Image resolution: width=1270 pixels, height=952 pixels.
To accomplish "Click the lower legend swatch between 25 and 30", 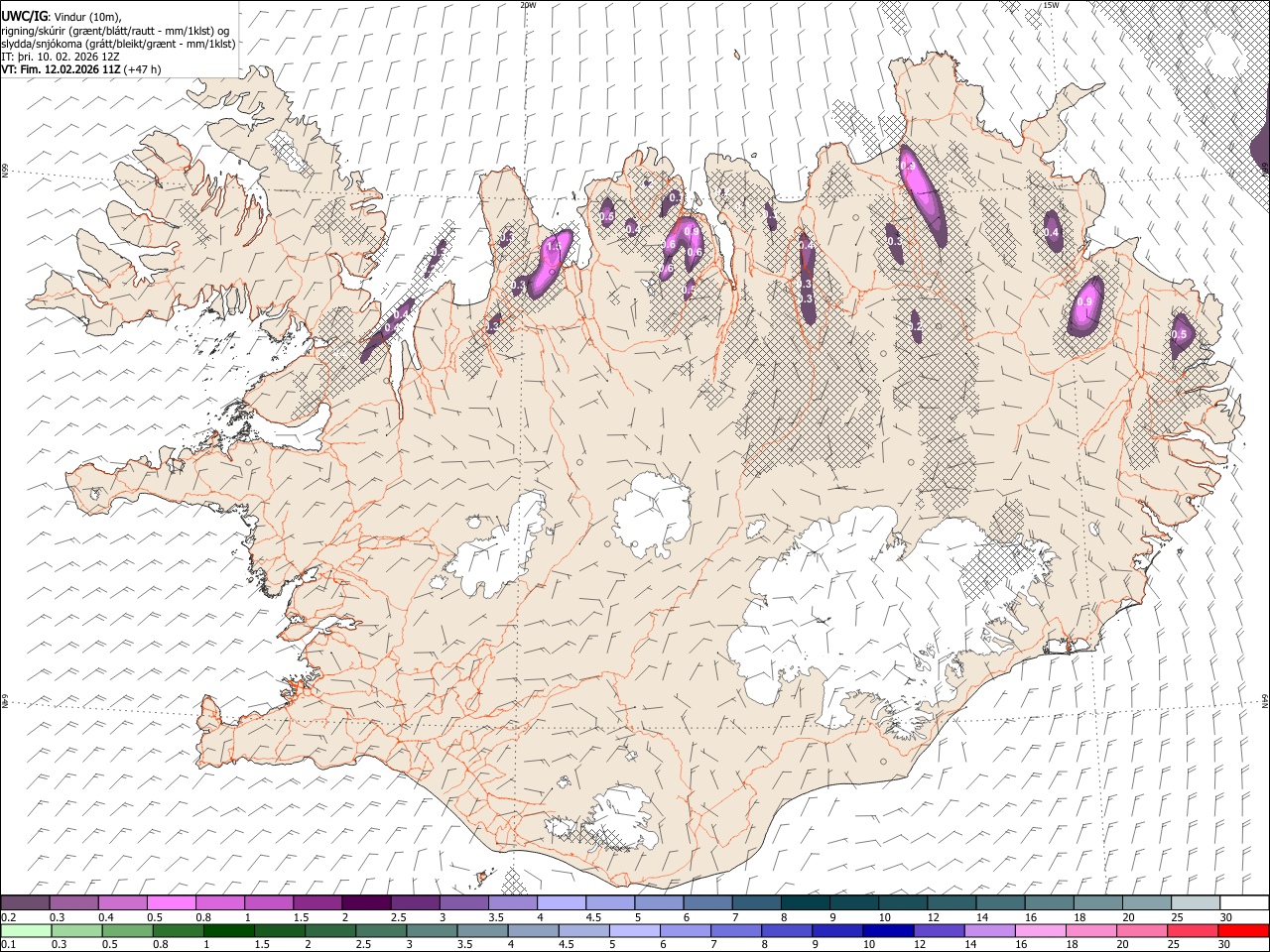I will [1192, 930].
